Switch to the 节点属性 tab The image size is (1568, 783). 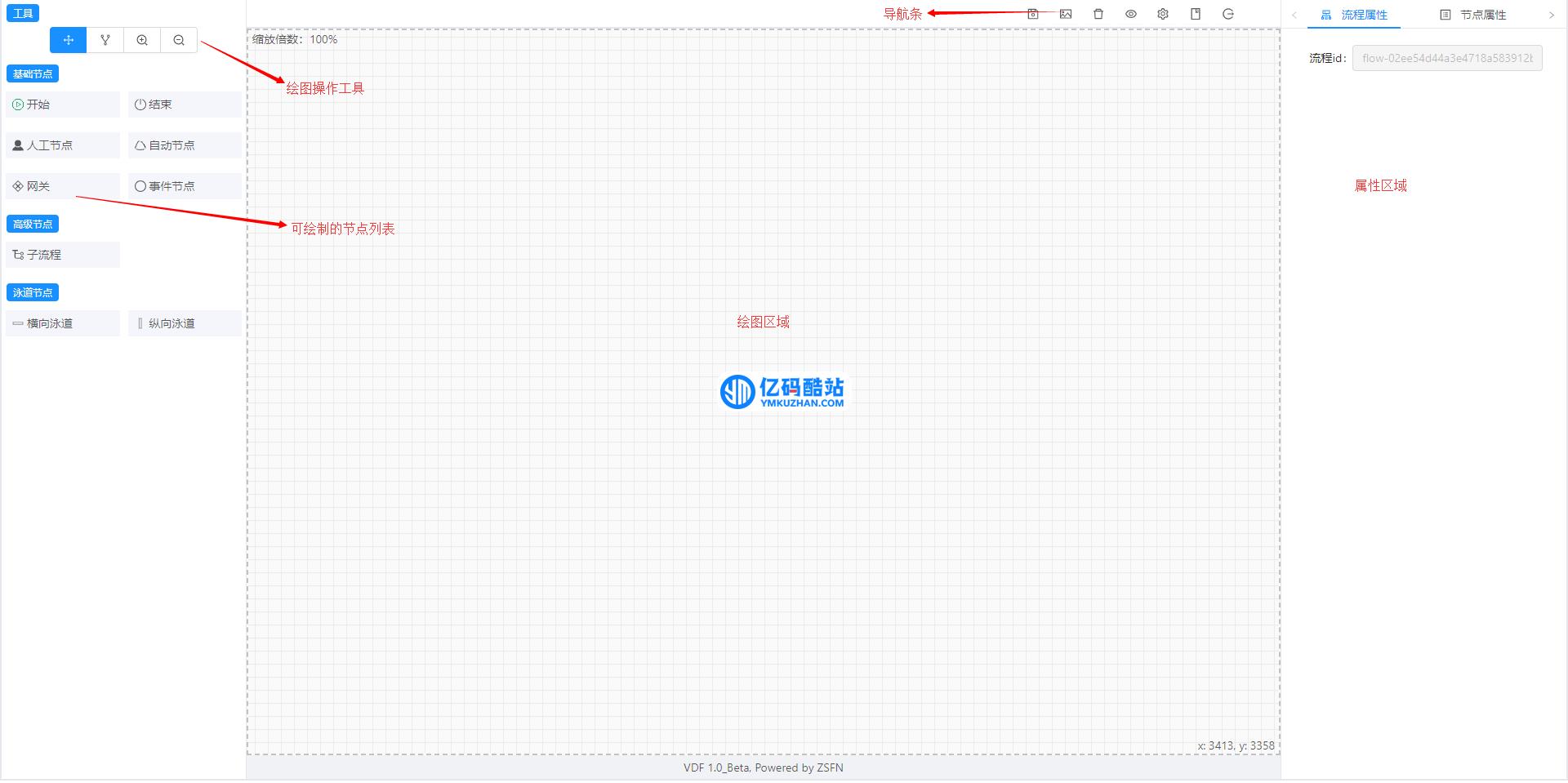(1473, 15)
